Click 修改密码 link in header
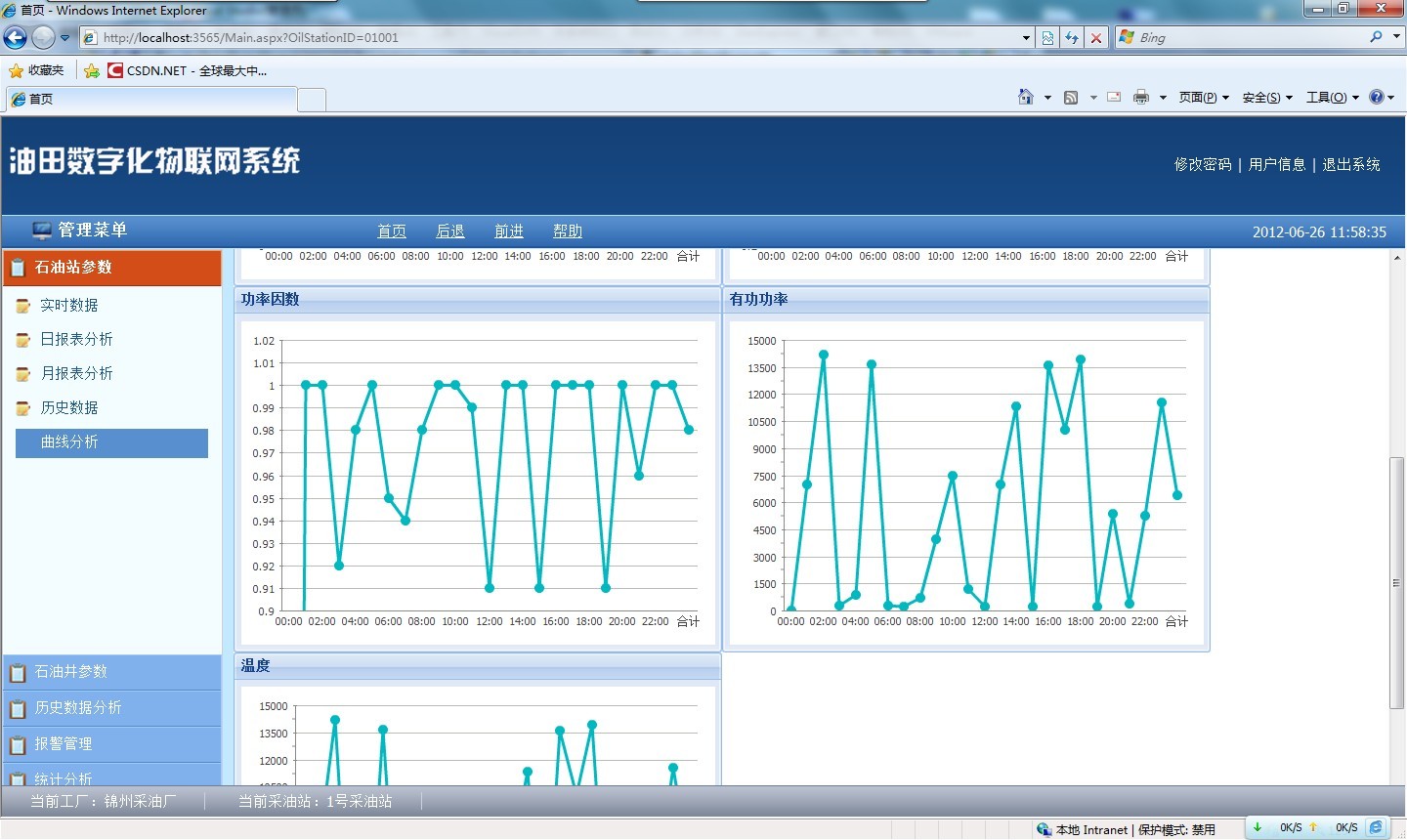 1203,164
